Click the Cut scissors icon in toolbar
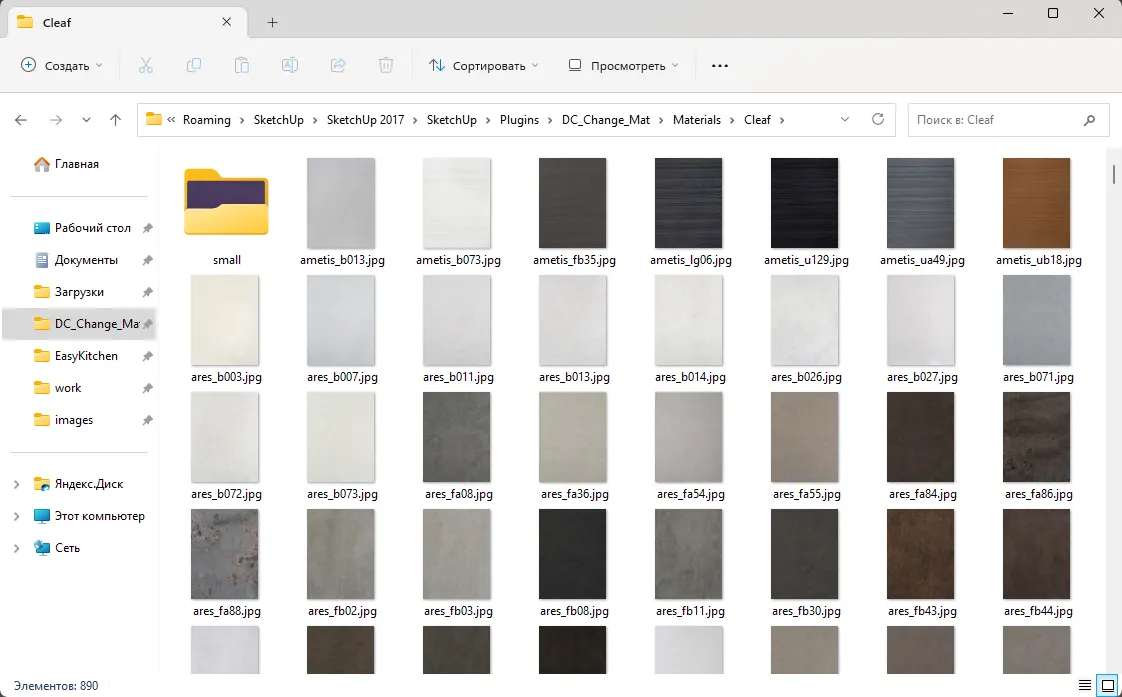The image size is (1122, 697). point(145,65)
